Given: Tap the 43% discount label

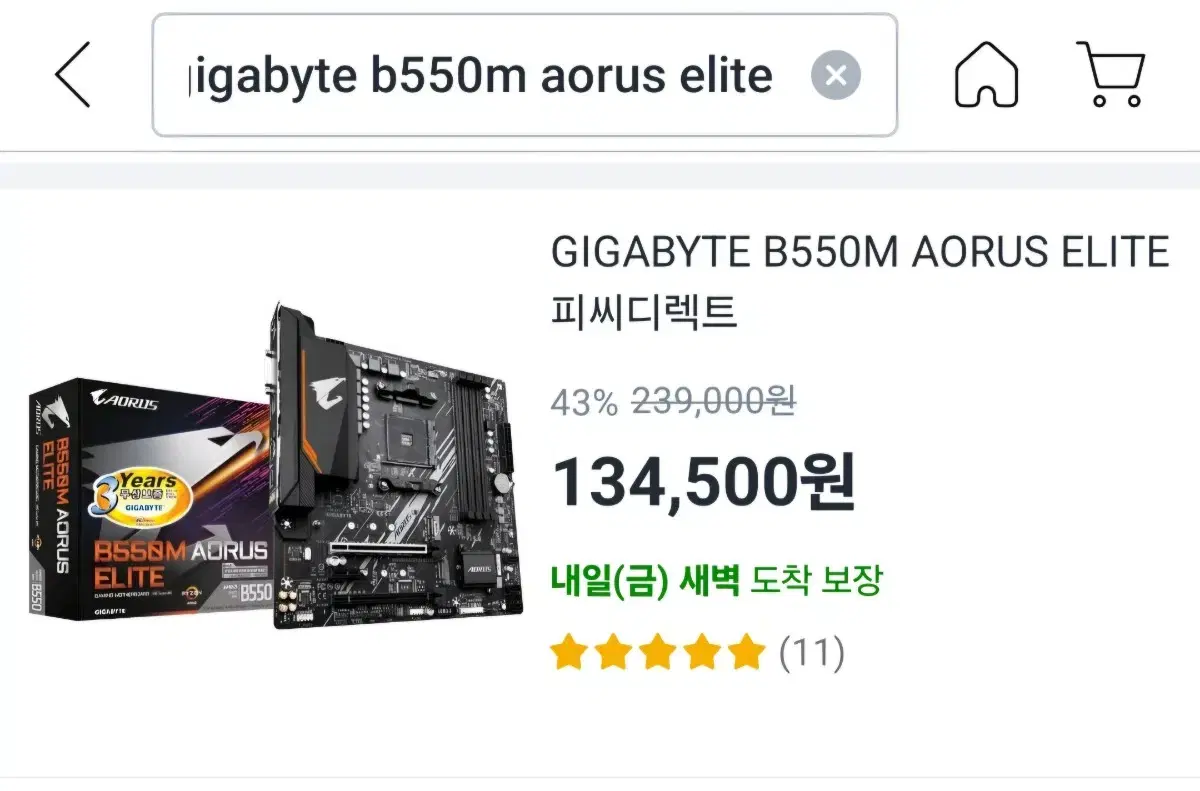Looking at the screenshot, I should click(x=585, y=402).
